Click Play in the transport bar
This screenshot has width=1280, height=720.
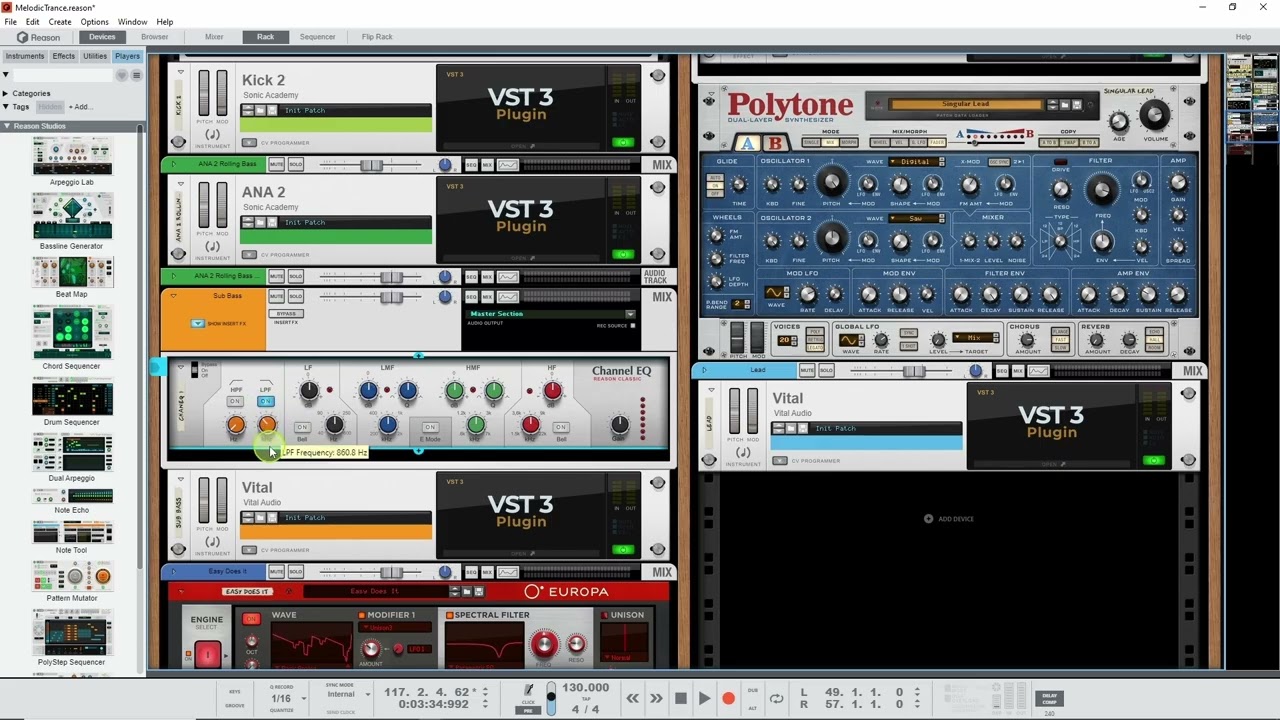(x=704, y=698)
